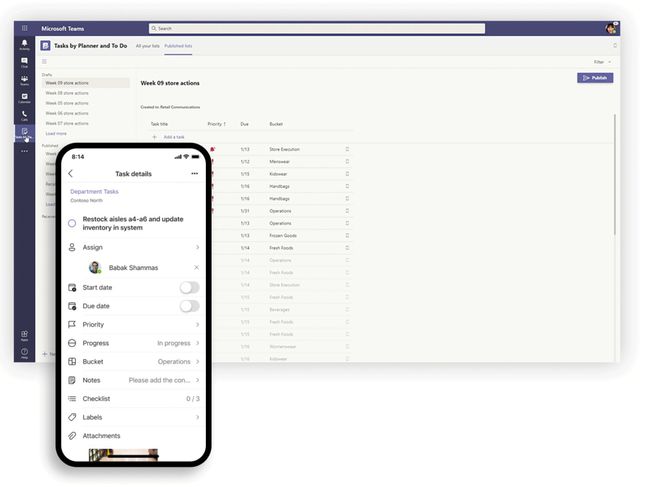650x487 pixels.
Task: Click the Bucket column header
Action: [276, 124]
